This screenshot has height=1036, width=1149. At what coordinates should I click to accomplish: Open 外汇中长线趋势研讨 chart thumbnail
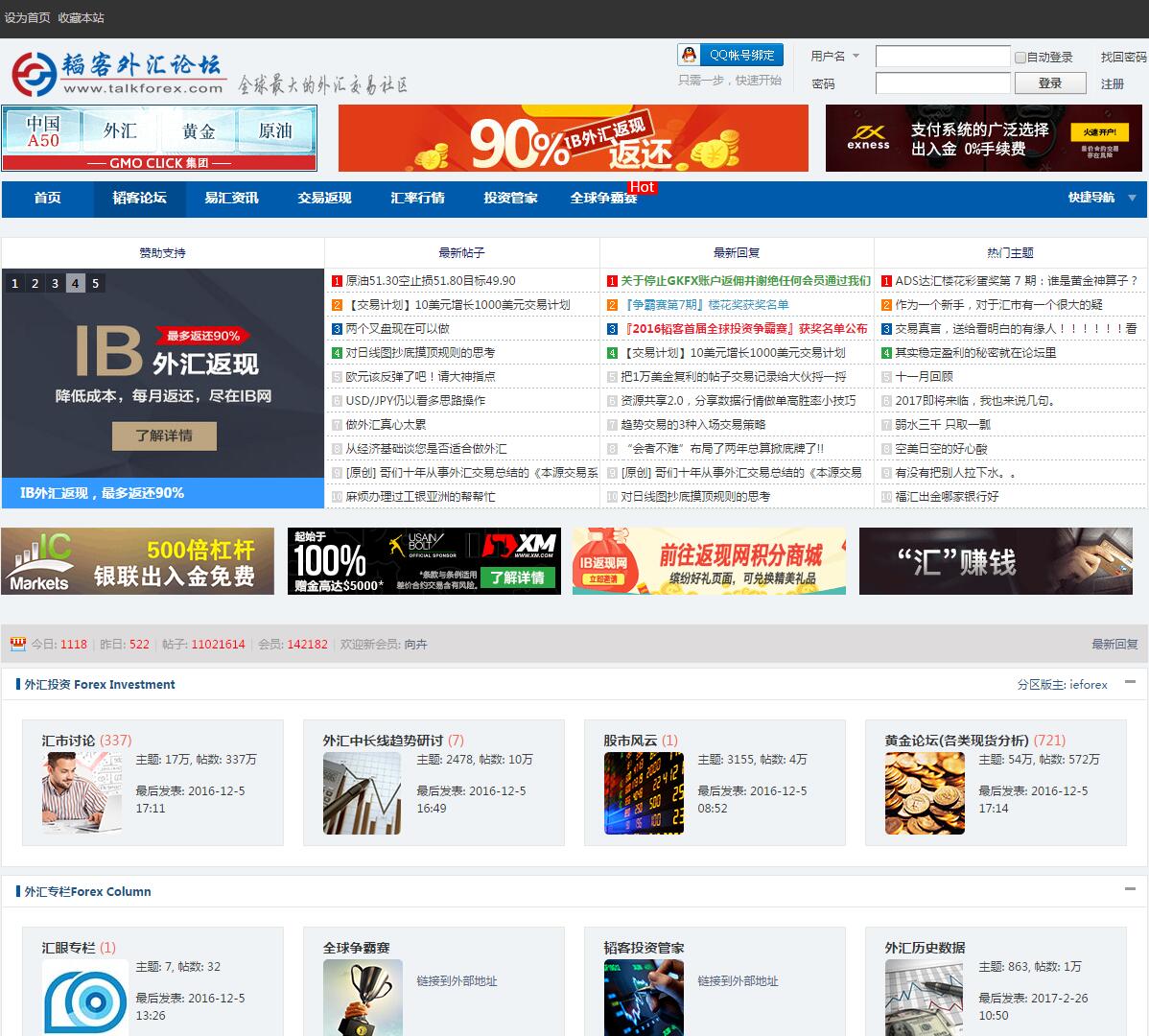363,793
